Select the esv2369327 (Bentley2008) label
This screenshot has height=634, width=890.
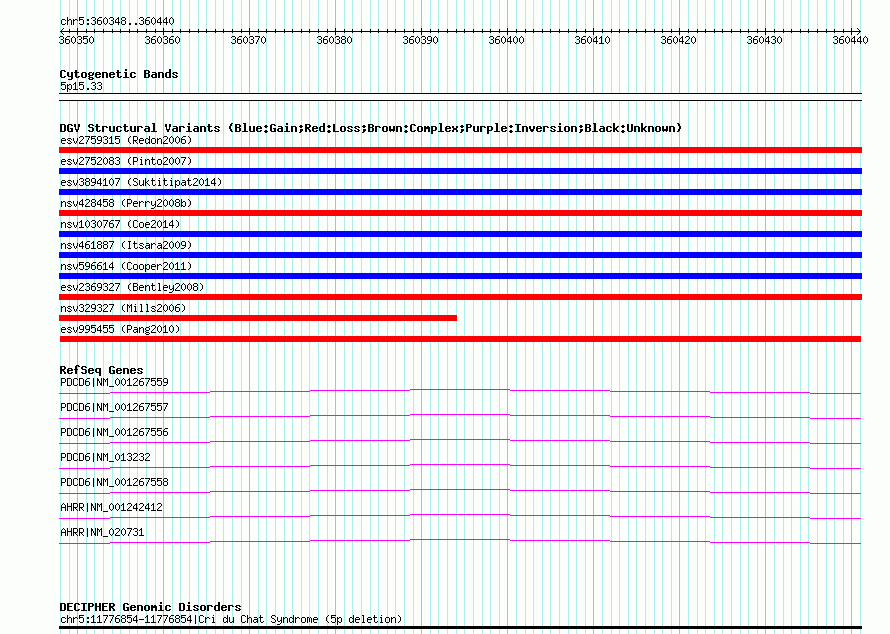click(132, 287)
